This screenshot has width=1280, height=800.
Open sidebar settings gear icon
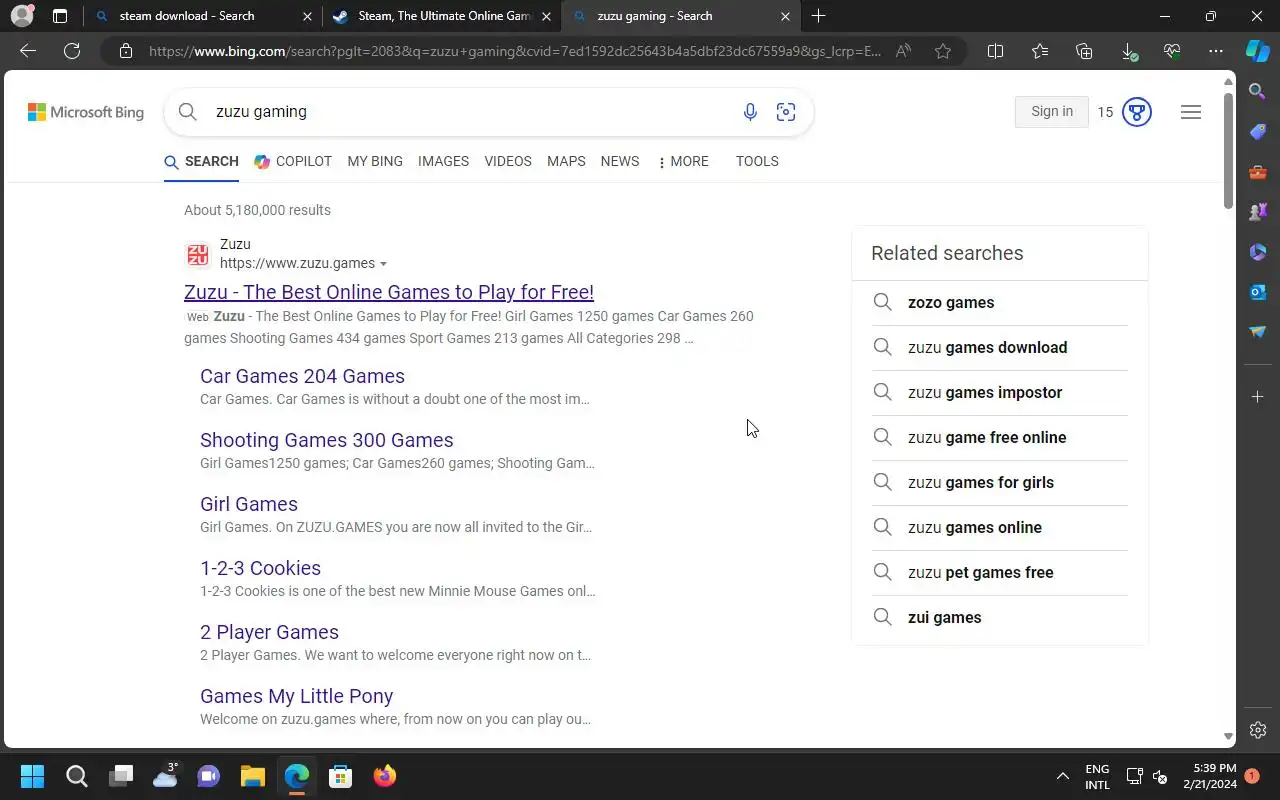coord(1258,730)
